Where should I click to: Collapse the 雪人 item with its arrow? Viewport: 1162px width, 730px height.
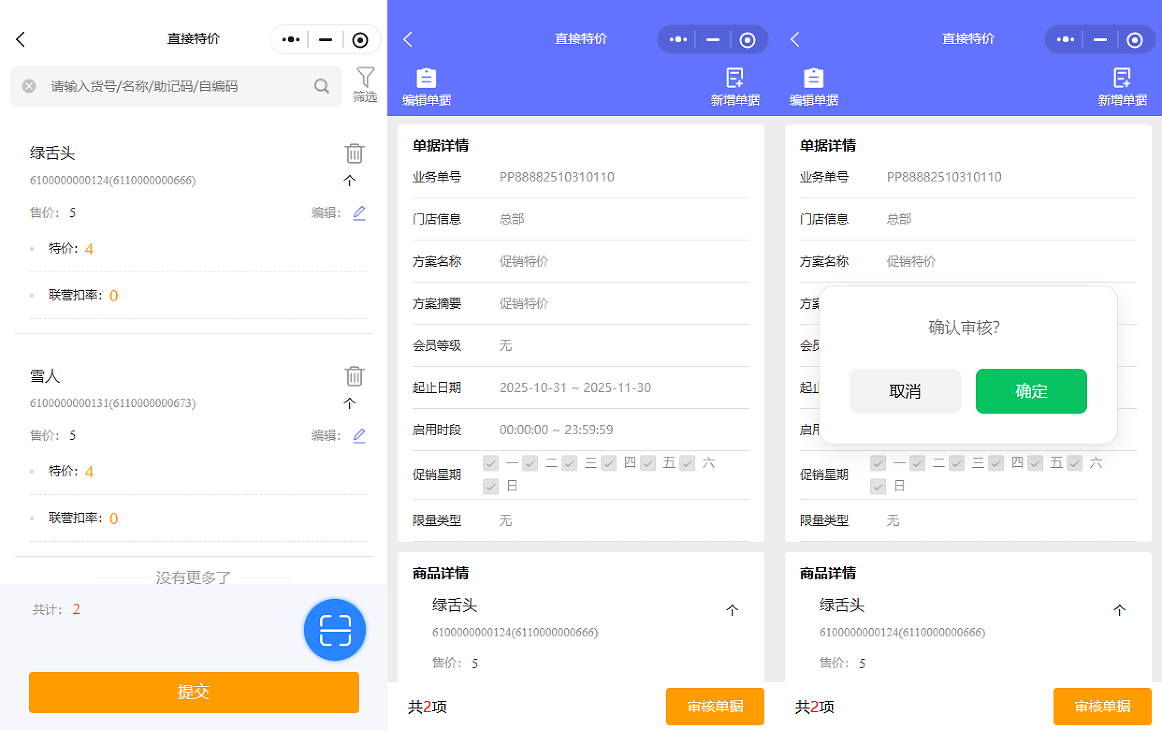pyautogui.click(x=349, y=403)
